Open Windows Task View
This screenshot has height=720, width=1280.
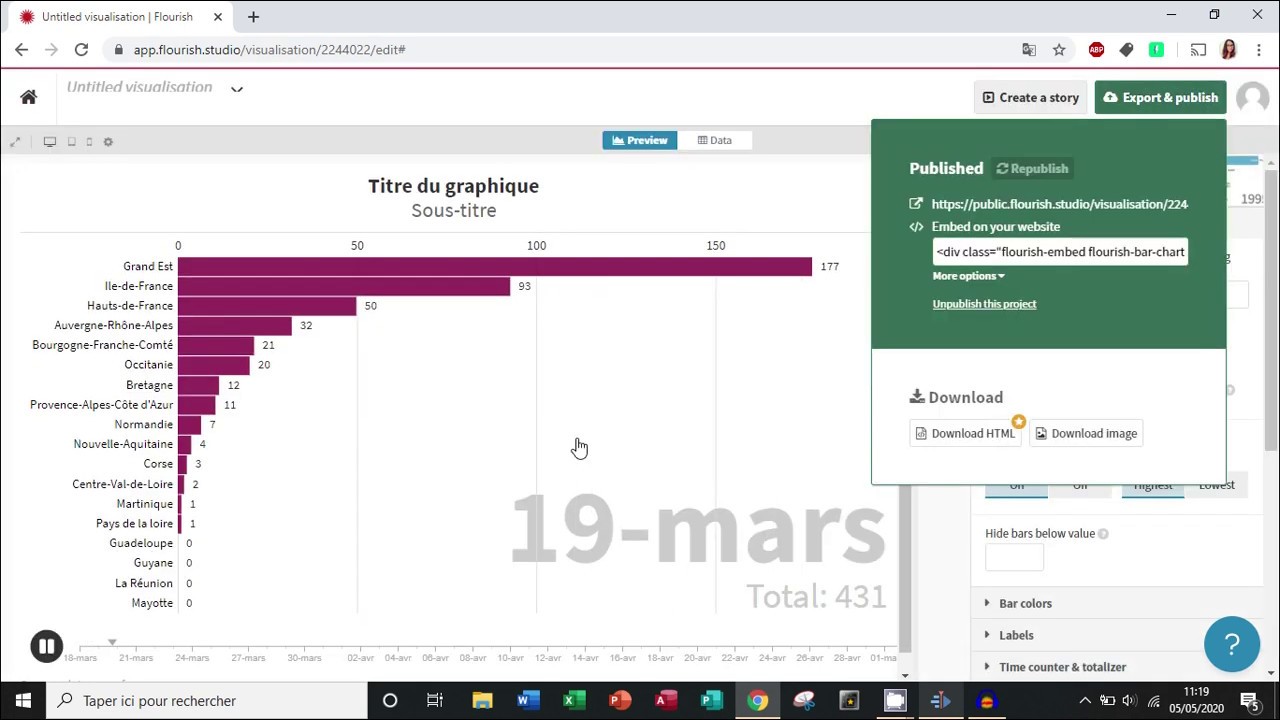pos(435,700)
